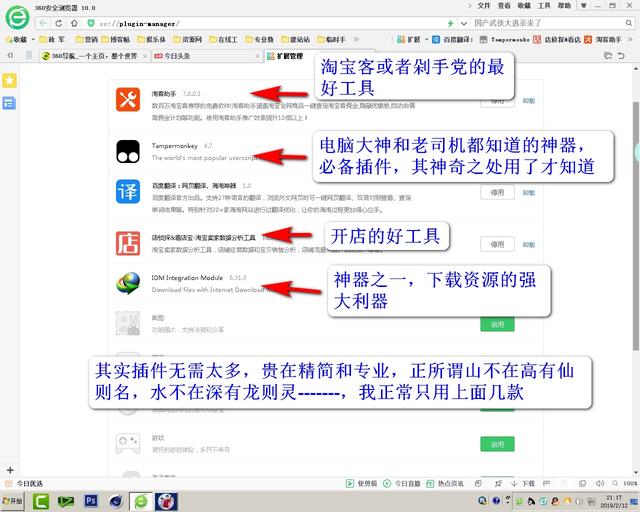
Task: Uninstall 店侦探 via 卸载 link
Action: pos(529,244)
